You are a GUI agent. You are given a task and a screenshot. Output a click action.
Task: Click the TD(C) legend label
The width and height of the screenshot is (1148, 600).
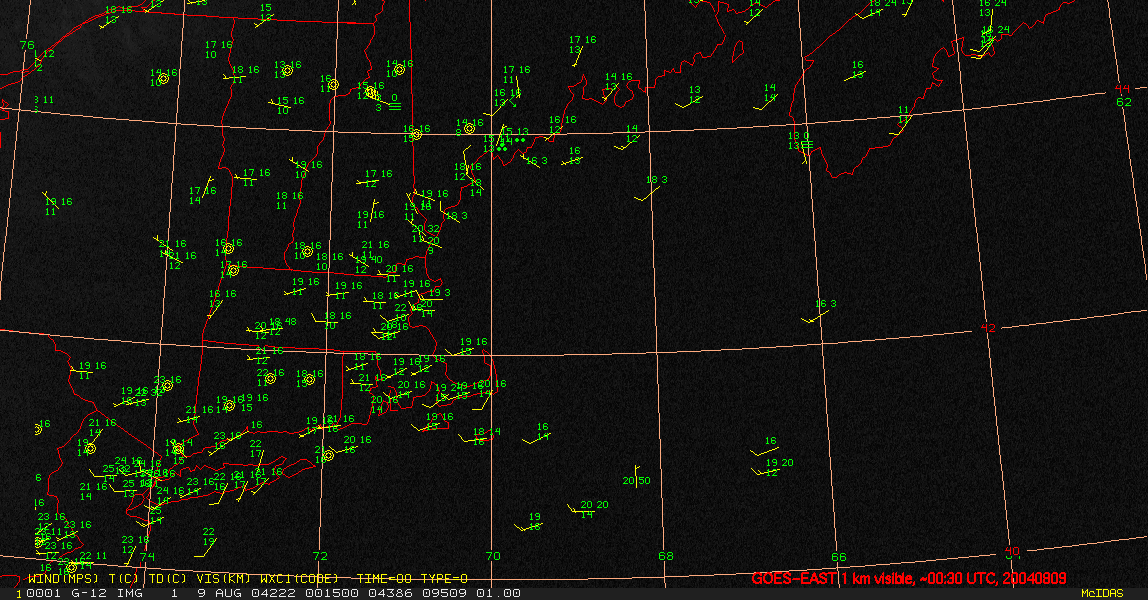tap(168, 579)
